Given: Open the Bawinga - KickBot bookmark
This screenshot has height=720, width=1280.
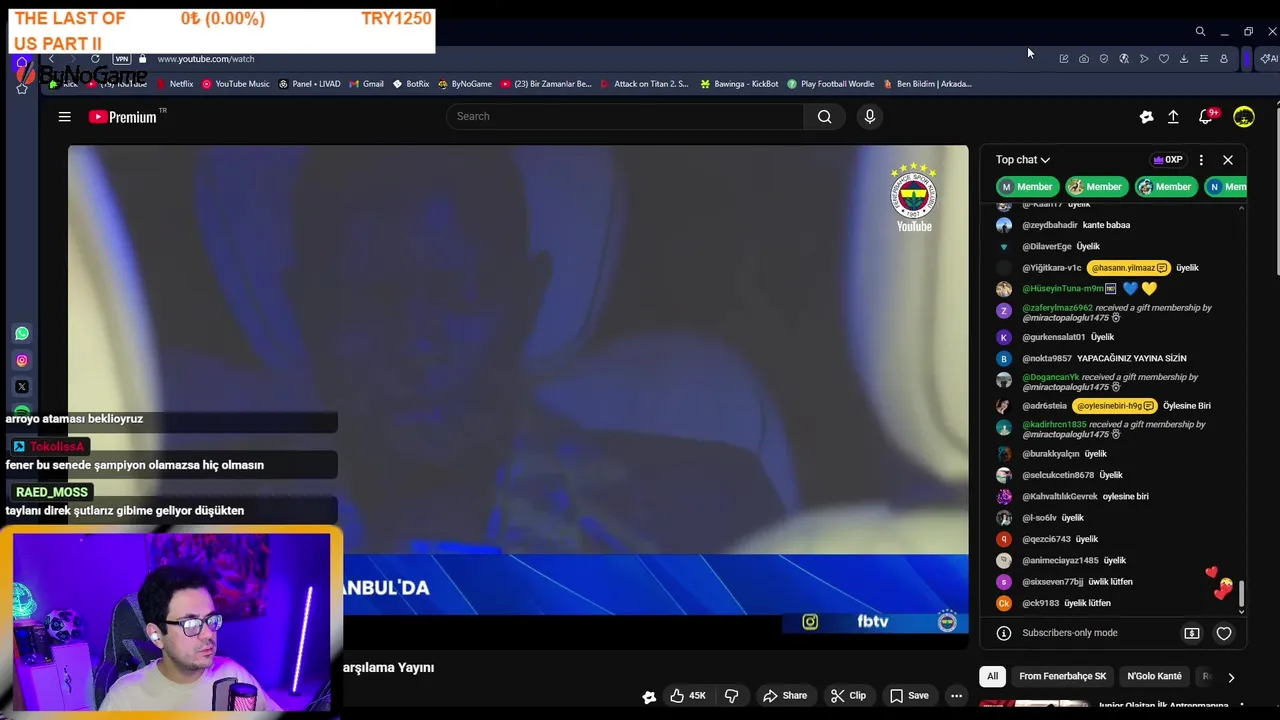Looking at the screenshot, I should point(739,84).
